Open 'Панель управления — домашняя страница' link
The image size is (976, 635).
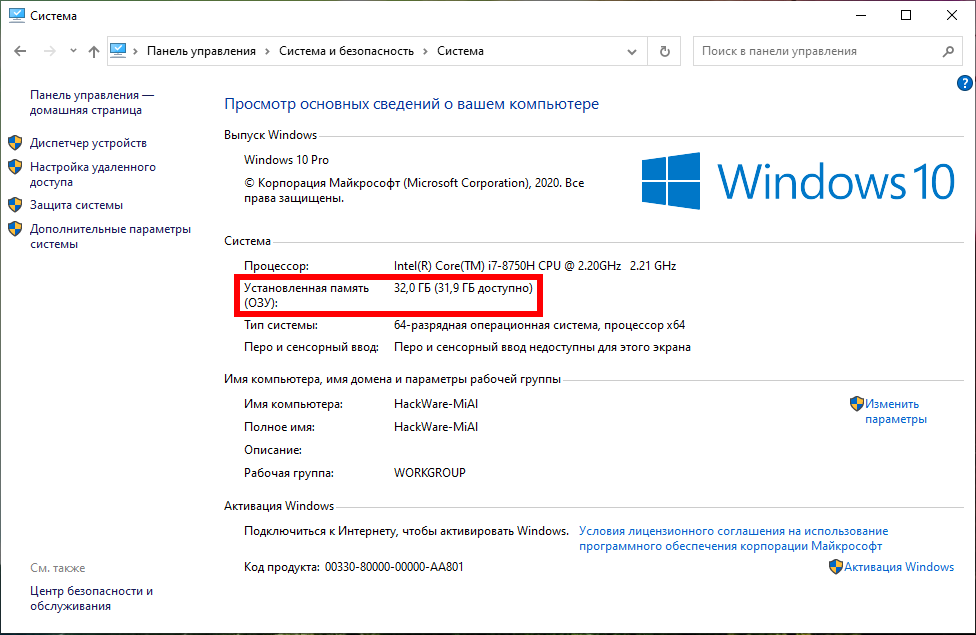pyautogui.click(x=92, y=102)
